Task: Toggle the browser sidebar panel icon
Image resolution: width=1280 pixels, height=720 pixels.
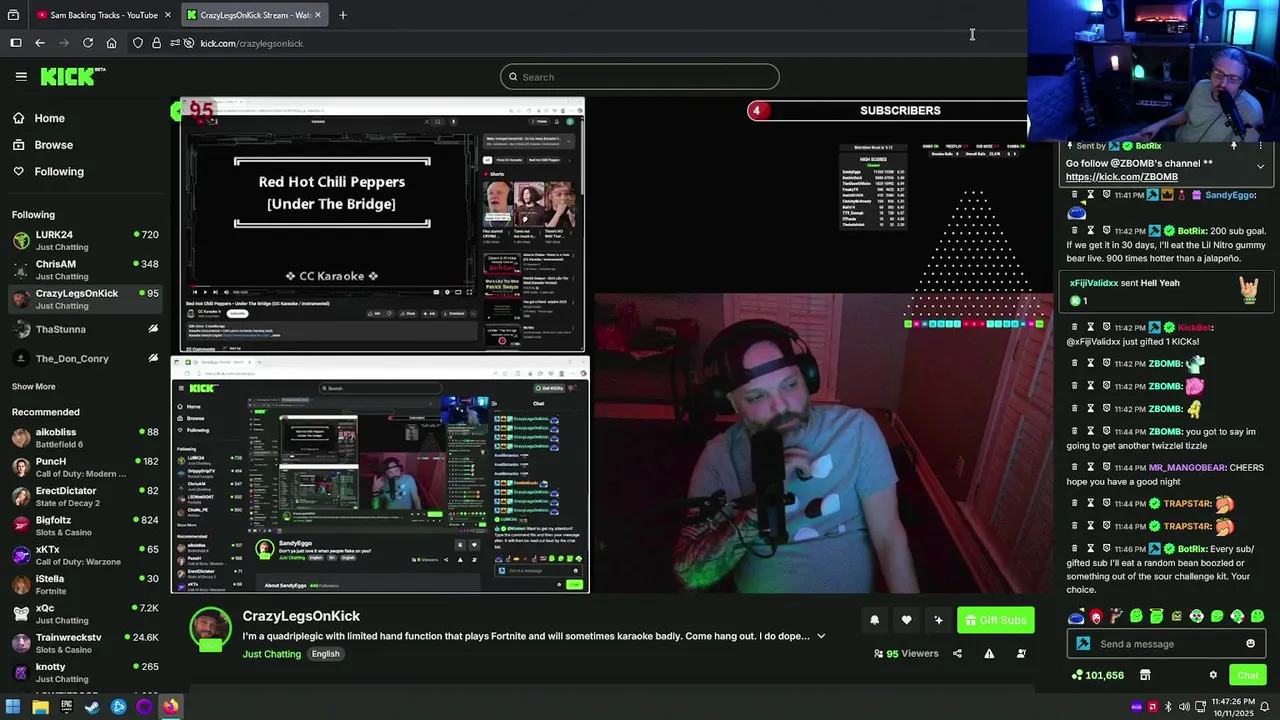Action: pyautogui.click(x=16, y=43)
